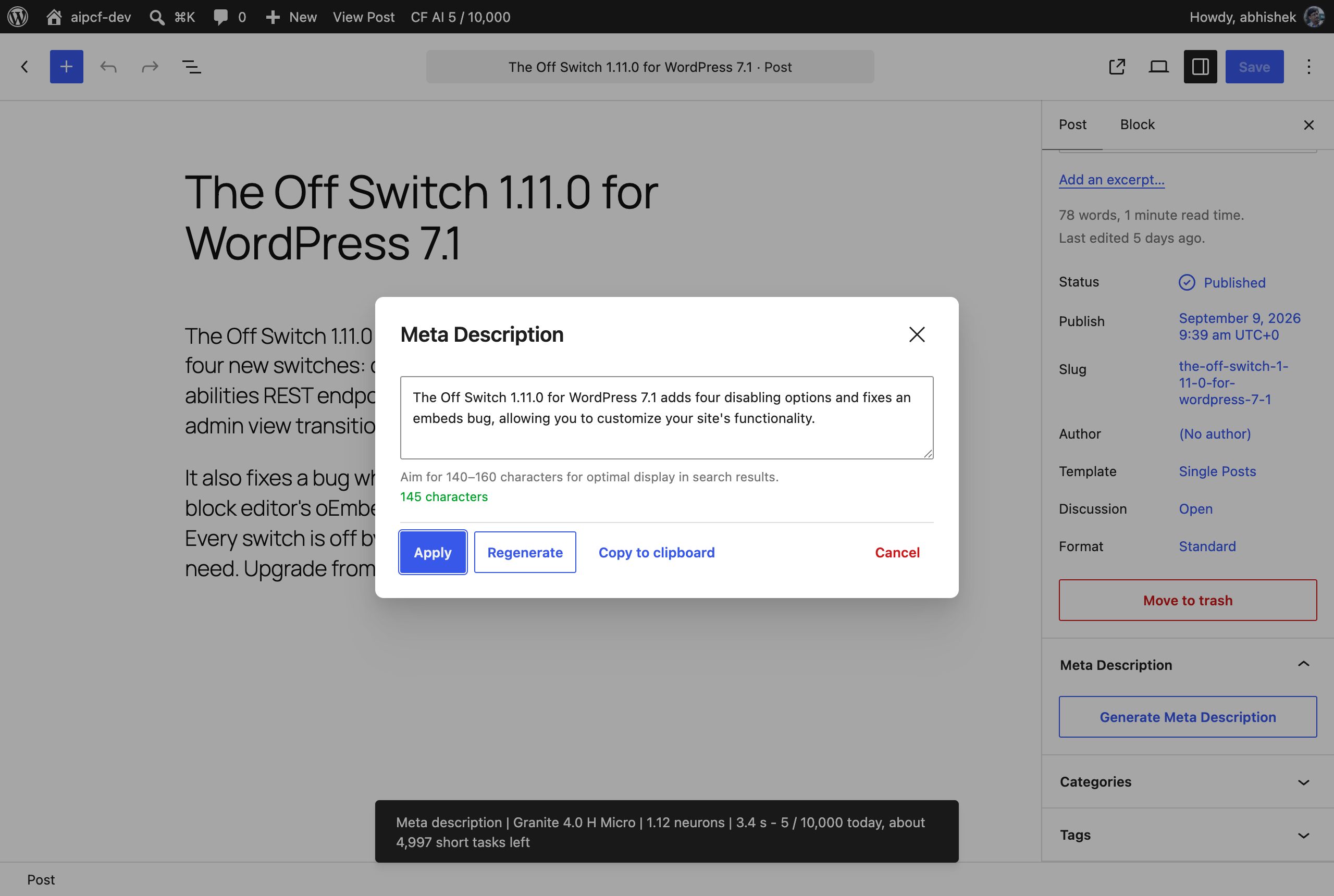Click Generate Meta Description in the sidebar
This screenshot has width=1334, height=896.
tap(1188, 717)
